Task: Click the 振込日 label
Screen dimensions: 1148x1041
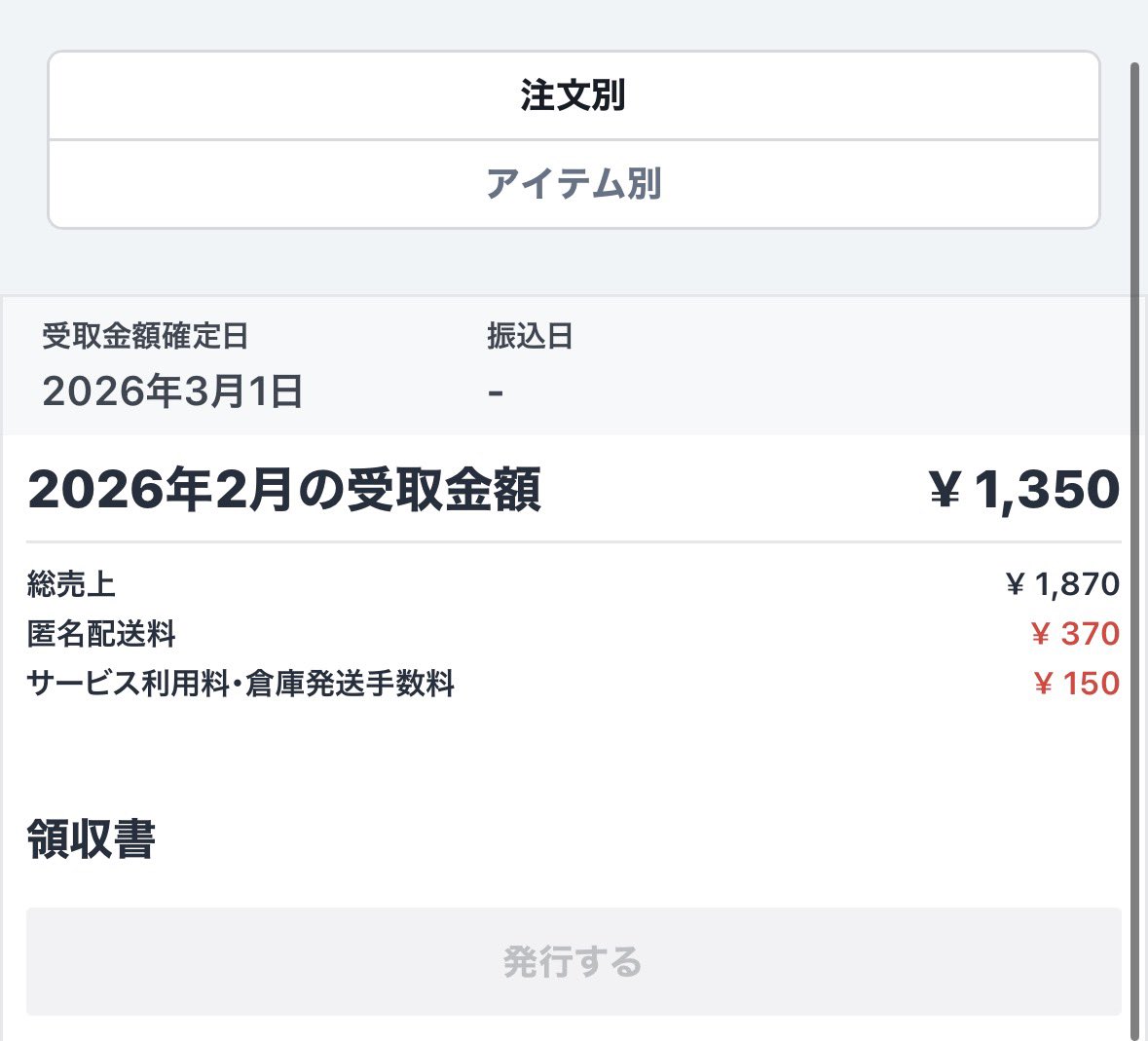Action: click(x=530, y=337)
